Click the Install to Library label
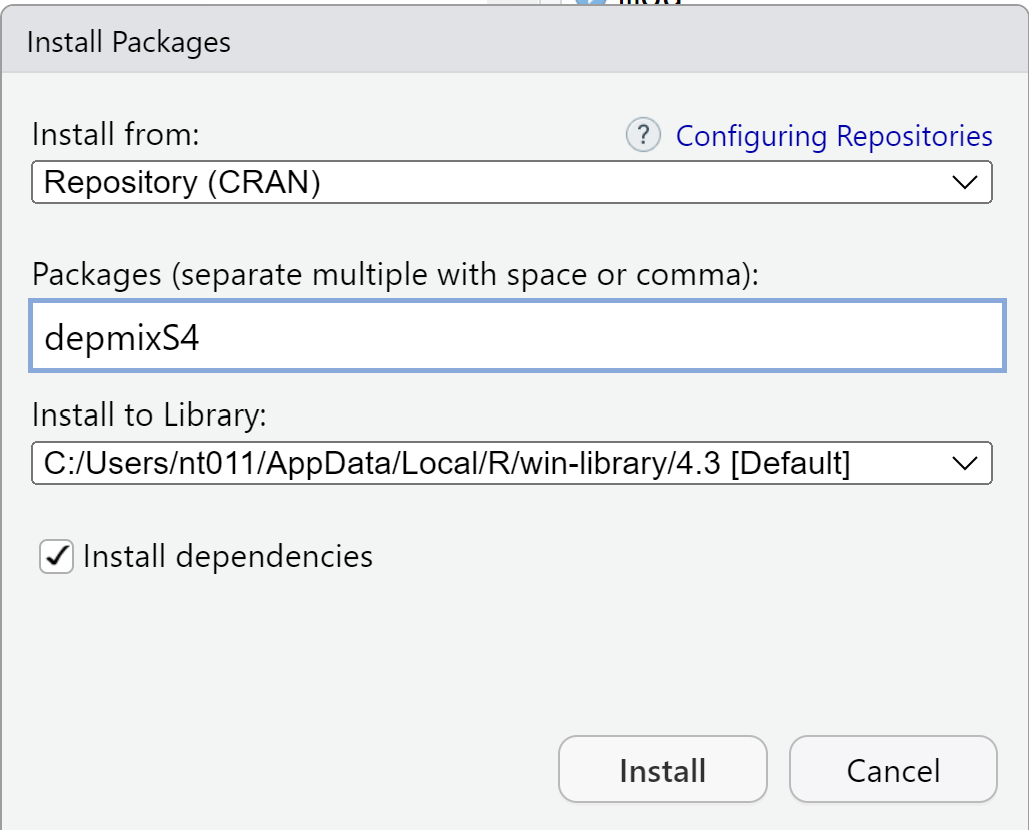 tap(149, 414)
